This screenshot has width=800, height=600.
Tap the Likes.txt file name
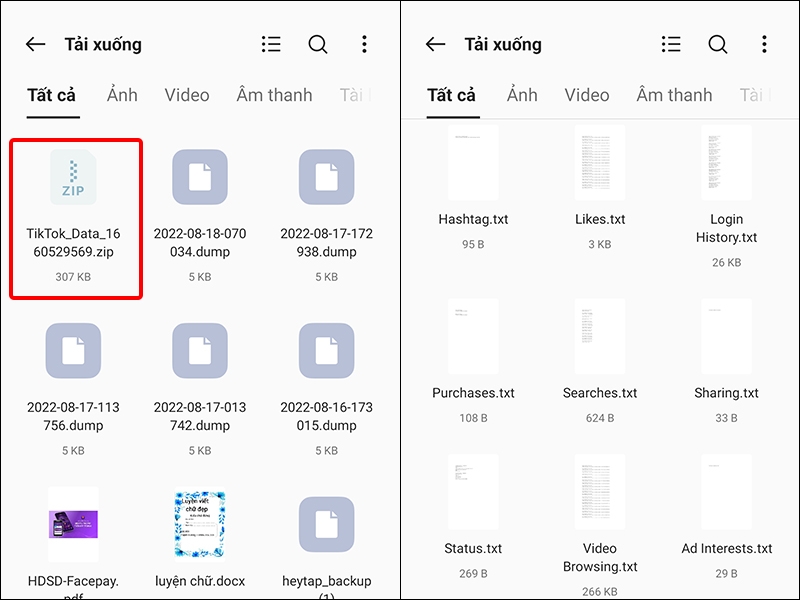(x=599, y=219)
